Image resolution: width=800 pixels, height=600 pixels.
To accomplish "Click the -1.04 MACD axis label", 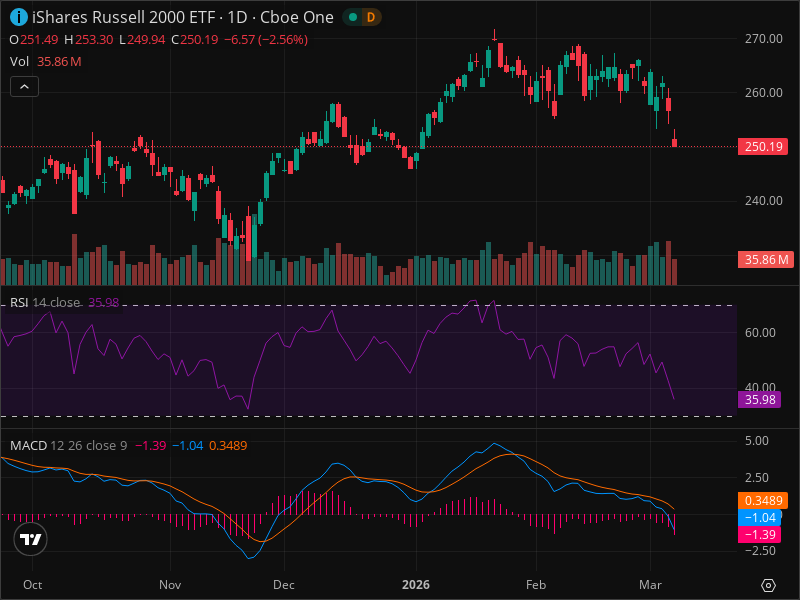I will tap(759, 518).
